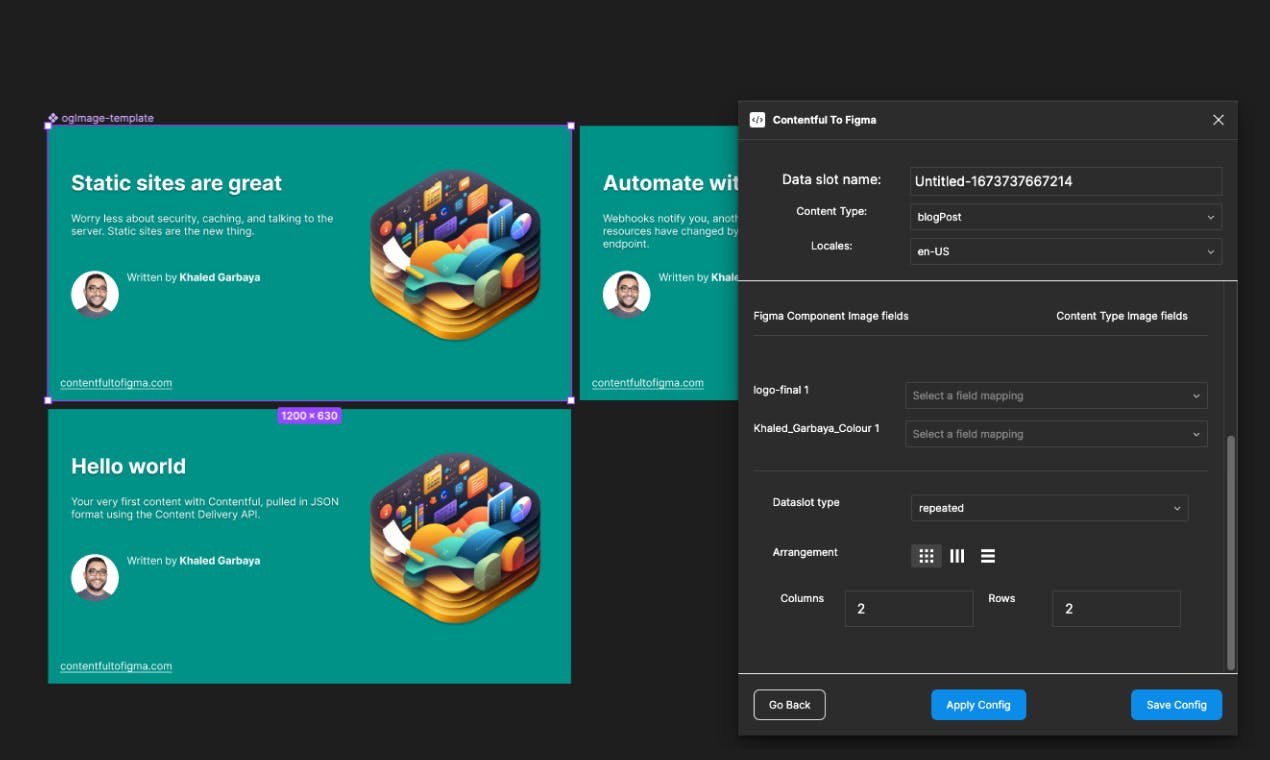
Task: Click the isometric illustration in Hello world card
Action: [456, 538]
